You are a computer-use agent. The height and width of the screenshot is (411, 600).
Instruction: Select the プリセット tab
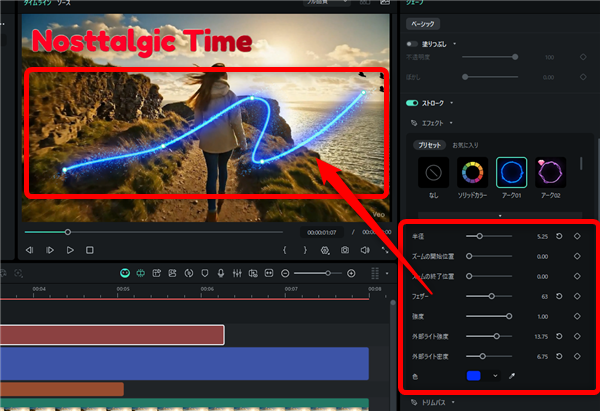pyautogui.click(x=430, y=145)
